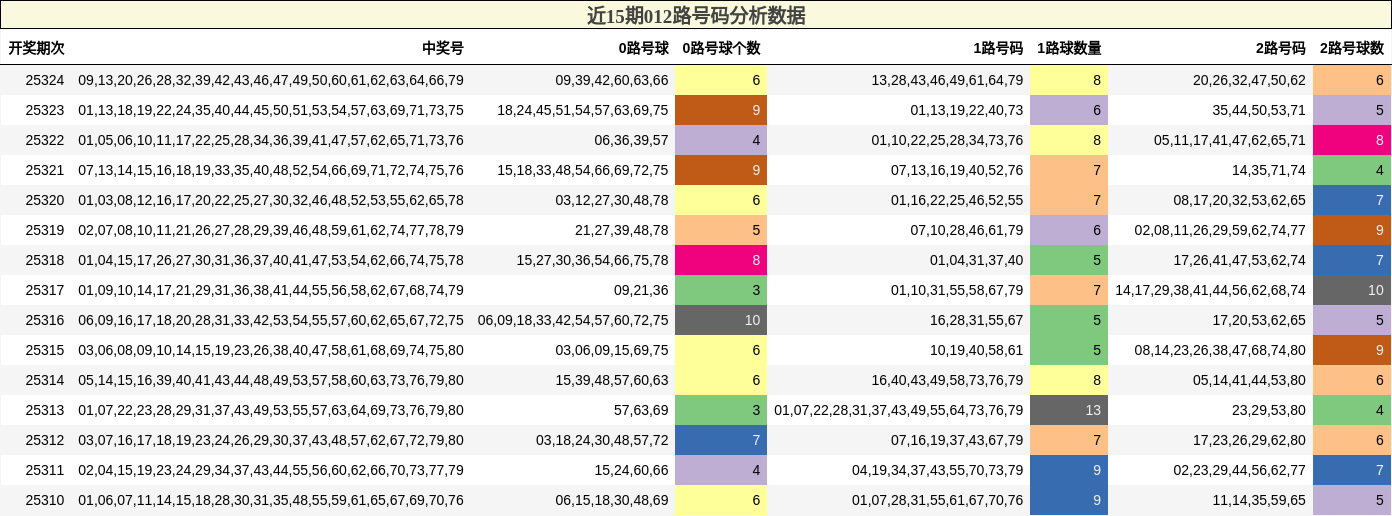The width and height of the screenshot is (1392, 516).
Task: Select draw period 25313
Action: [x=45, y=410]
